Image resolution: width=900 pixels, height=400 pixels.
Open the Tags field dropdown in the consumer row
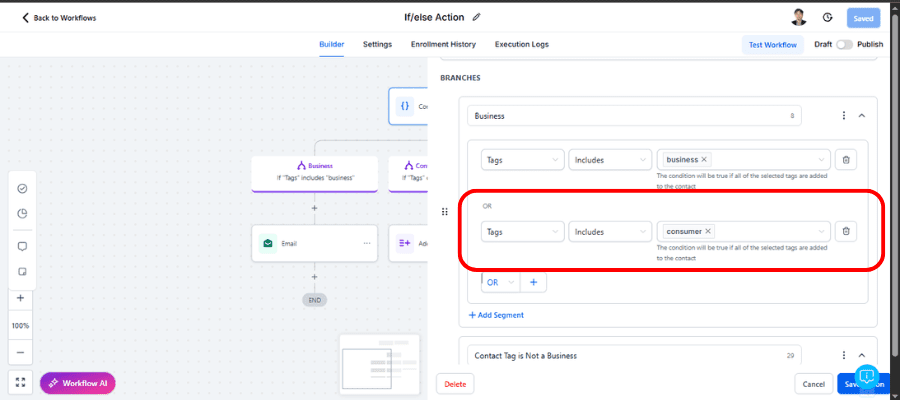point(522,231)
